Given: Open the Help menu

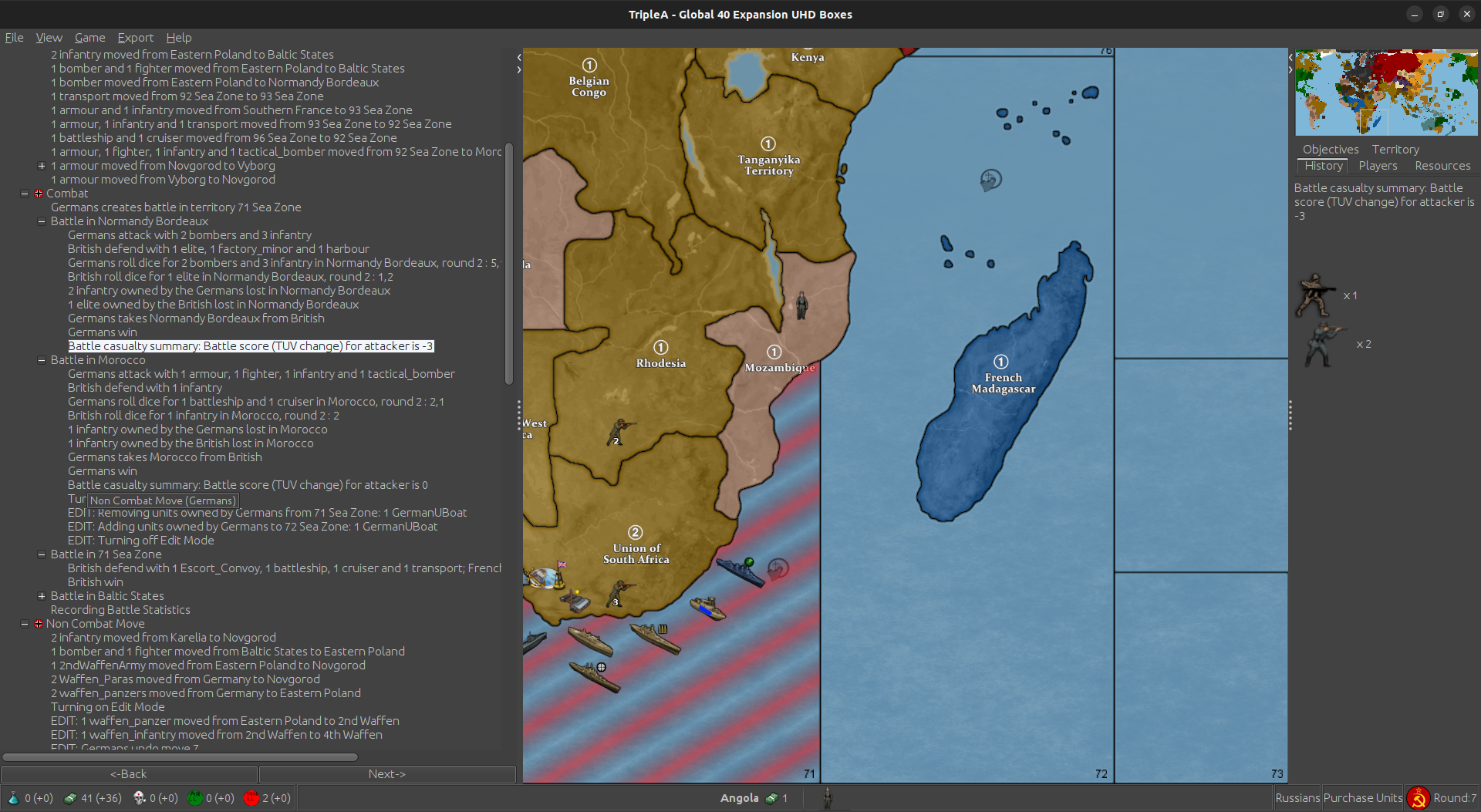Looking at the screenshot, I should 178,37.
